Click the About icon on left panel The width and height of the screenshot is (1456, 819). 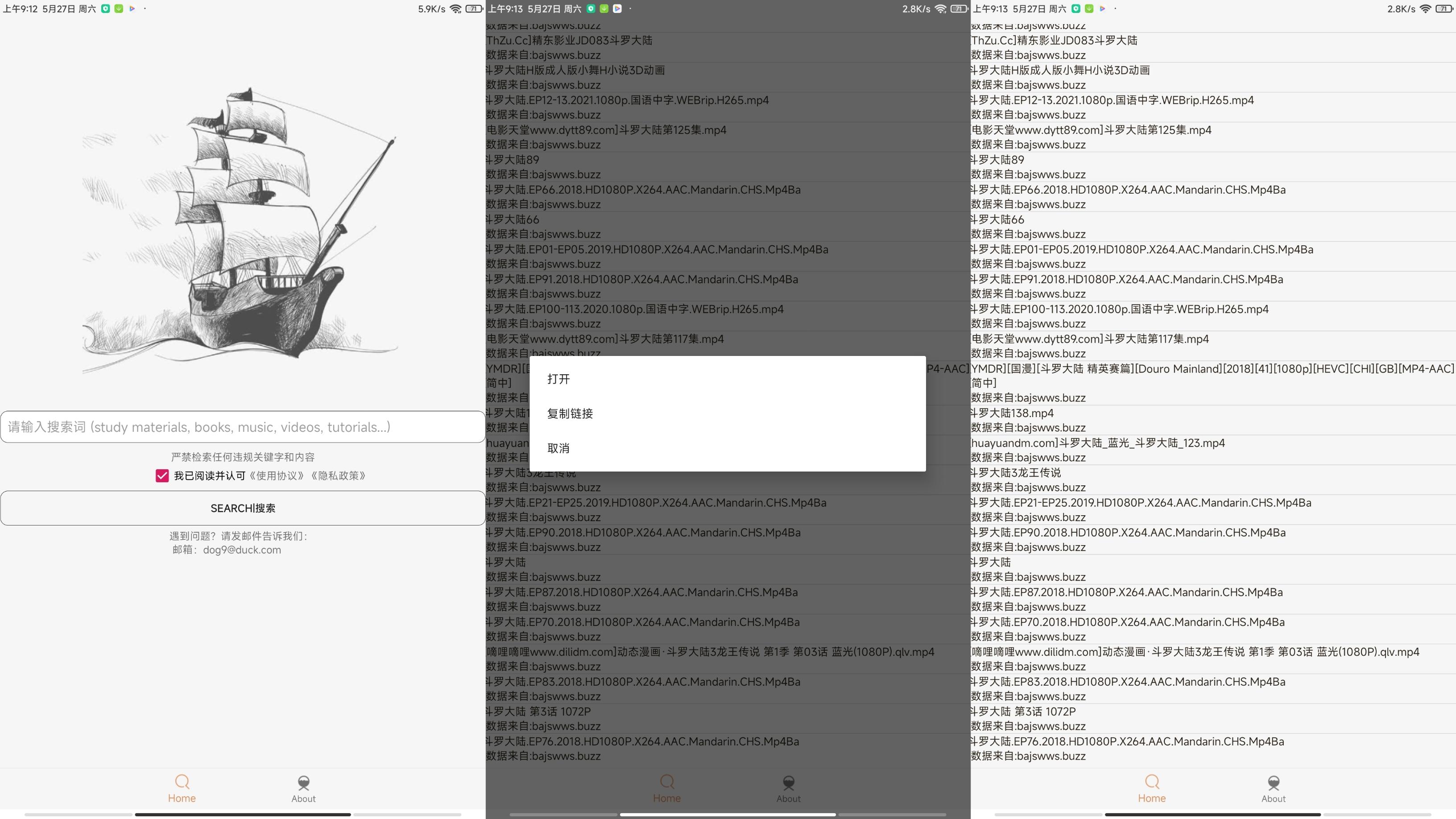click(303, 787)
